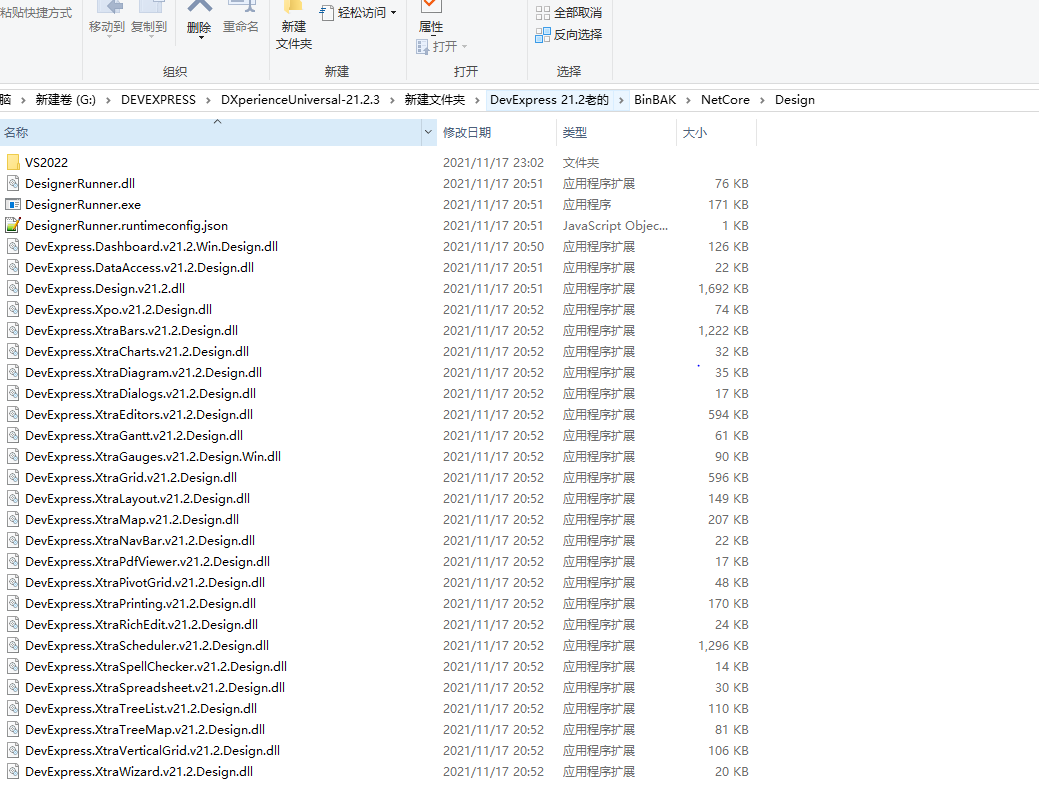Select file name DevExpress.XtraNavBar.v21.2.Design.dll
The width and height of the screenshot is (1039, 805).
tap(140, 541)
